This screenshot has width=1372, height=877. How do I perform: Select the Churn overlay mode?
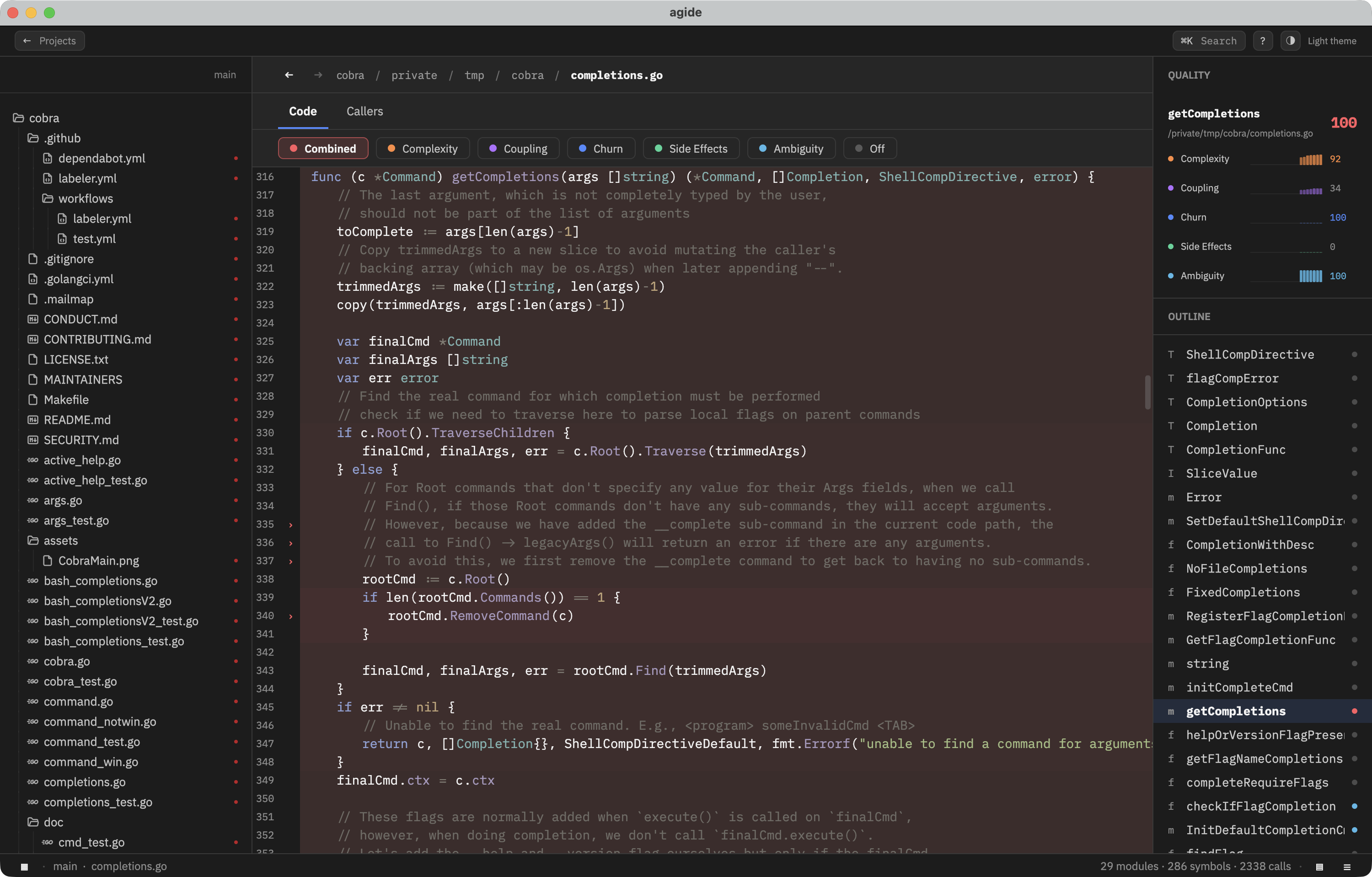tap(601, 149)
